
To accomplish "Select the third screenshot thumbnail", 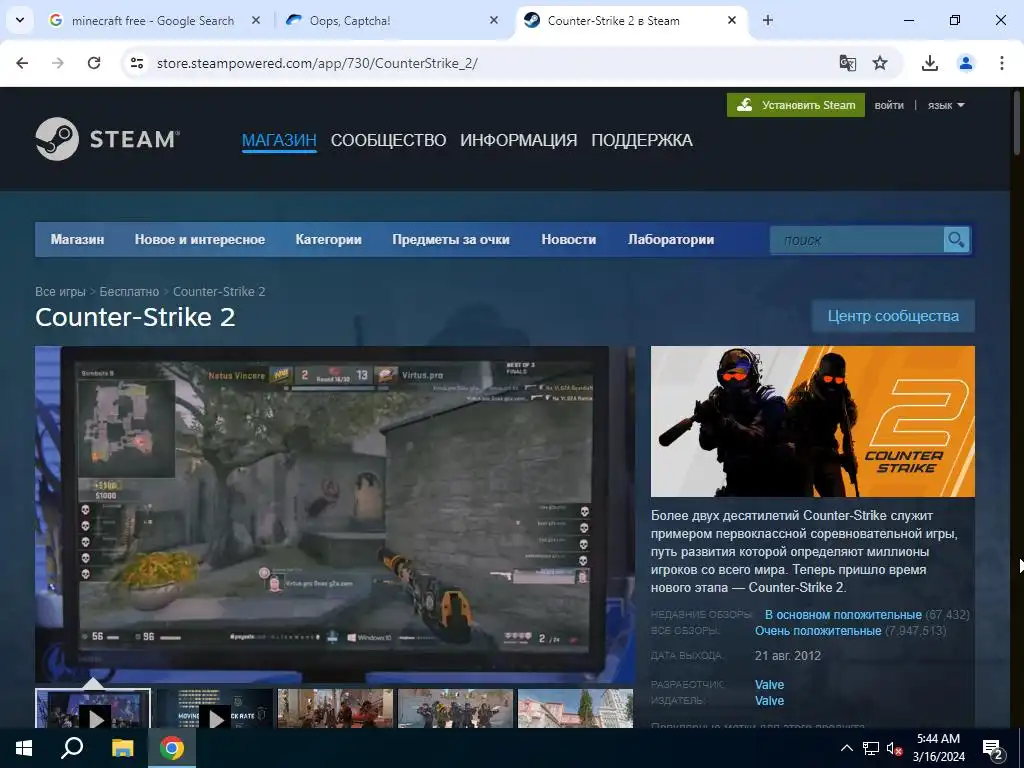I will (335, 709).
